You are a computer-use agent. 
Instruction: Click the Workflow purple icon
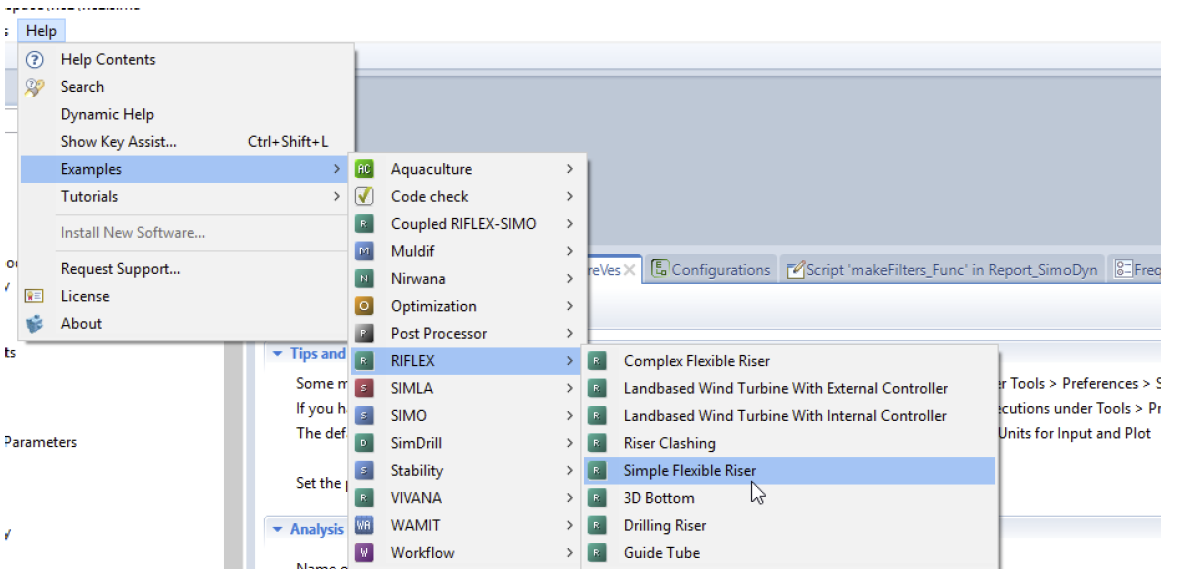pyautogui.click(x=365, y=552)
